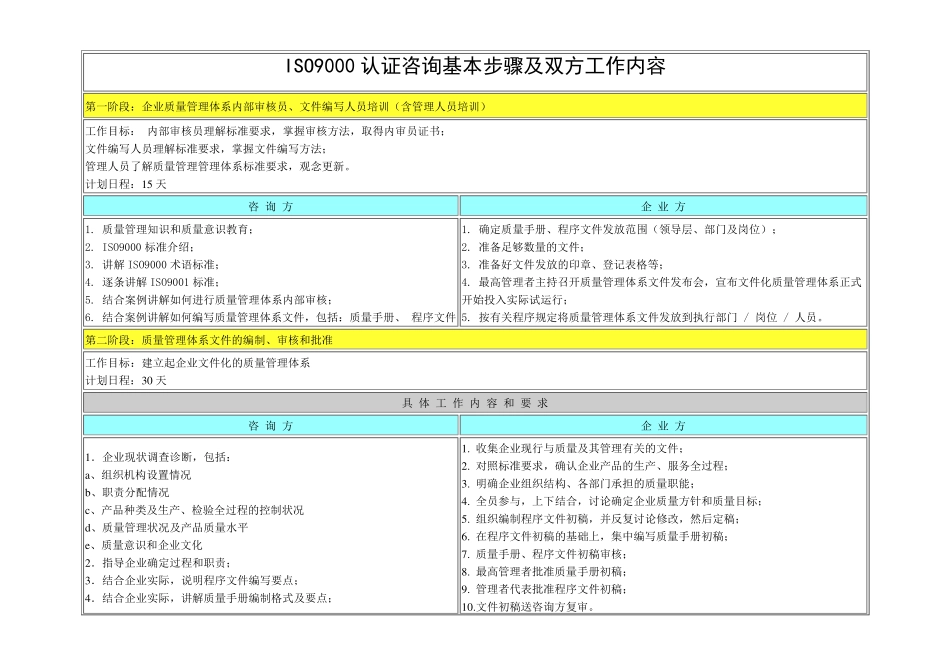Click '1. 收集企业现行与质量及其管理有关的文件'
Viewport: 950px width, 672px height.
click(x=573, y=448)
